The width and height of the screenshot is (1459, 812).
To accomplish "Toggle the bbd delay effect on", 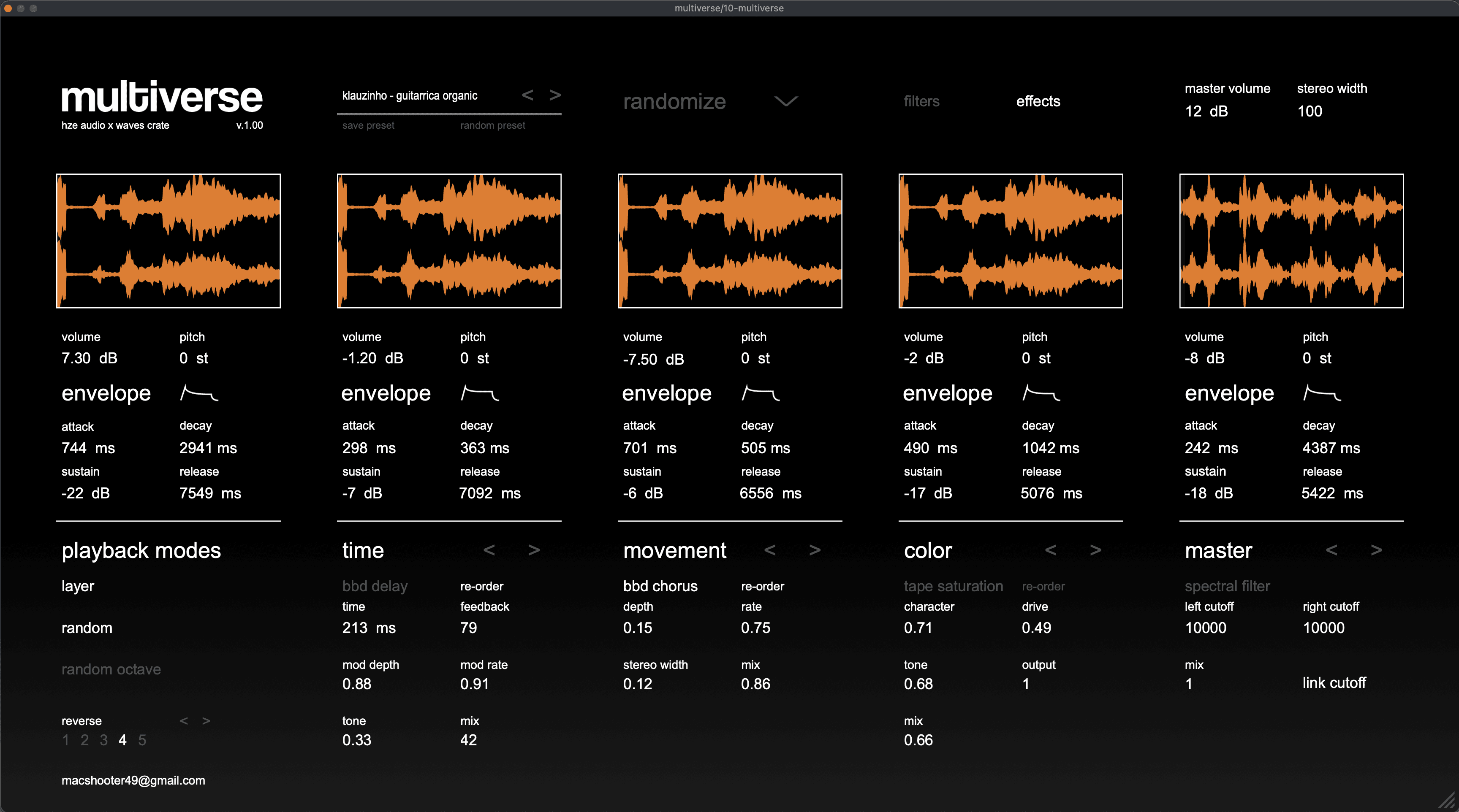I will pyautogui.click(x=375, y=586).
